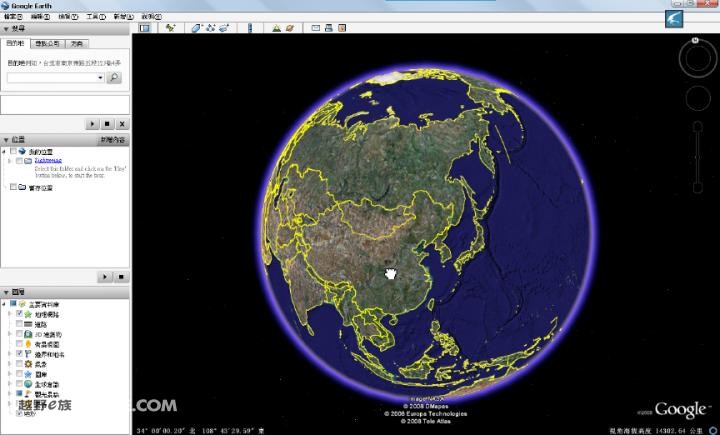Click the Weather layer sun icon

[28, 364]
